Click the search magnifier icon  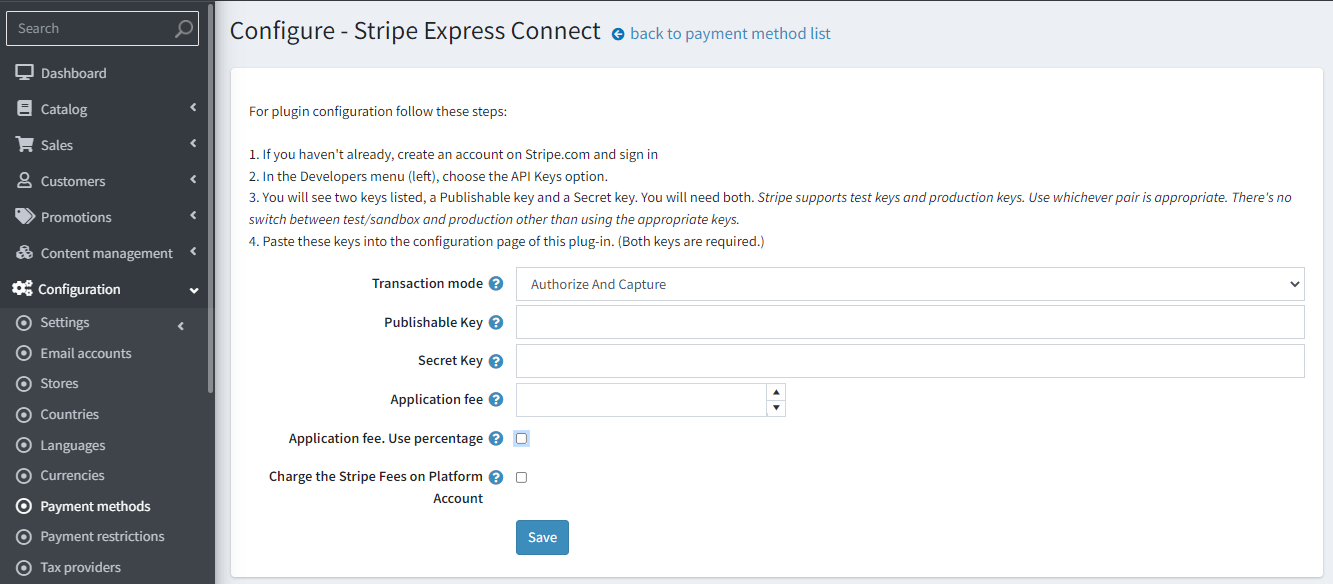183,29
